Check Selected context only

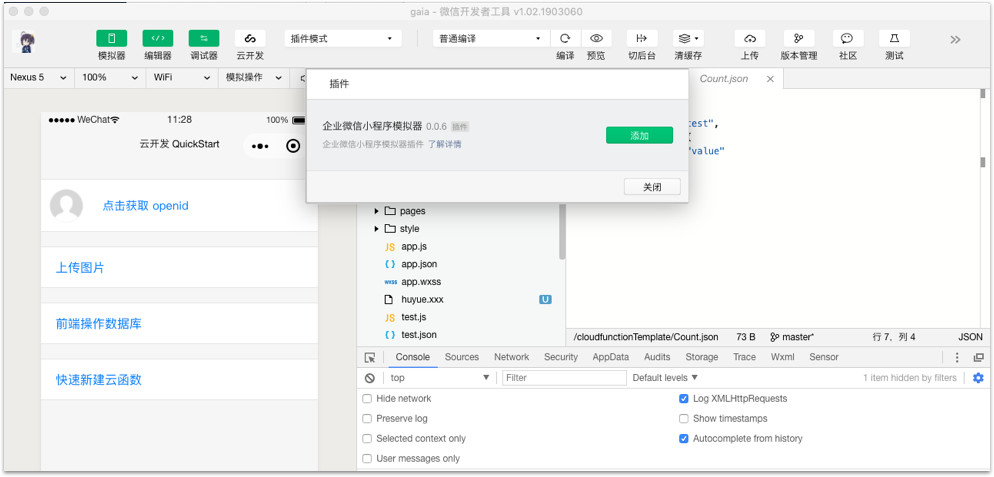[x=367, y=439]
